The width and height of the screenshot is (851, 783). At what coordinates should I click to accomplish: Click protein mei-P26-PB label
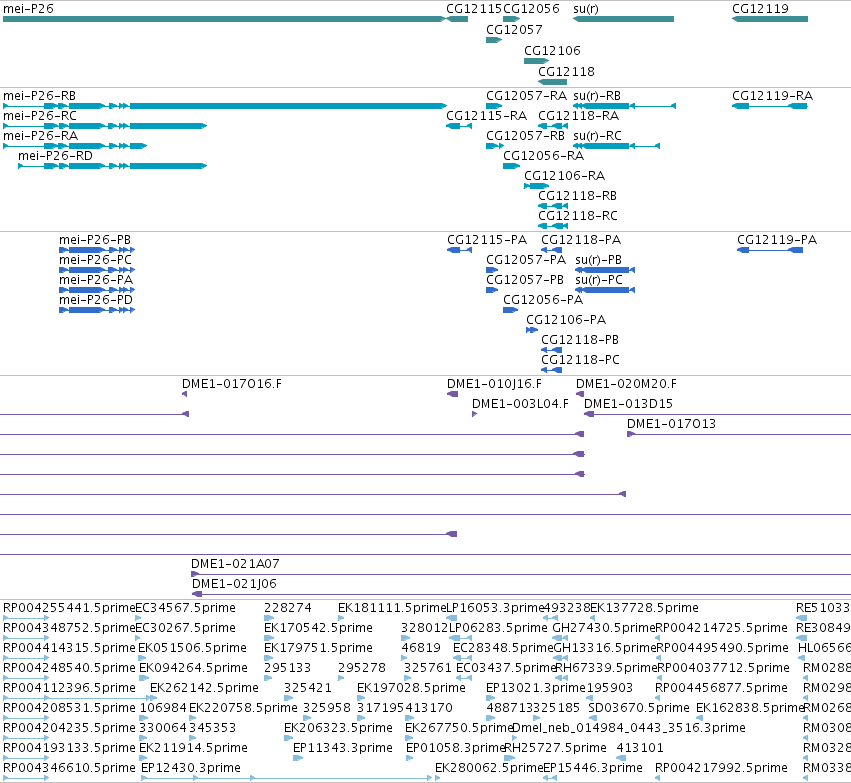(95, 240)
